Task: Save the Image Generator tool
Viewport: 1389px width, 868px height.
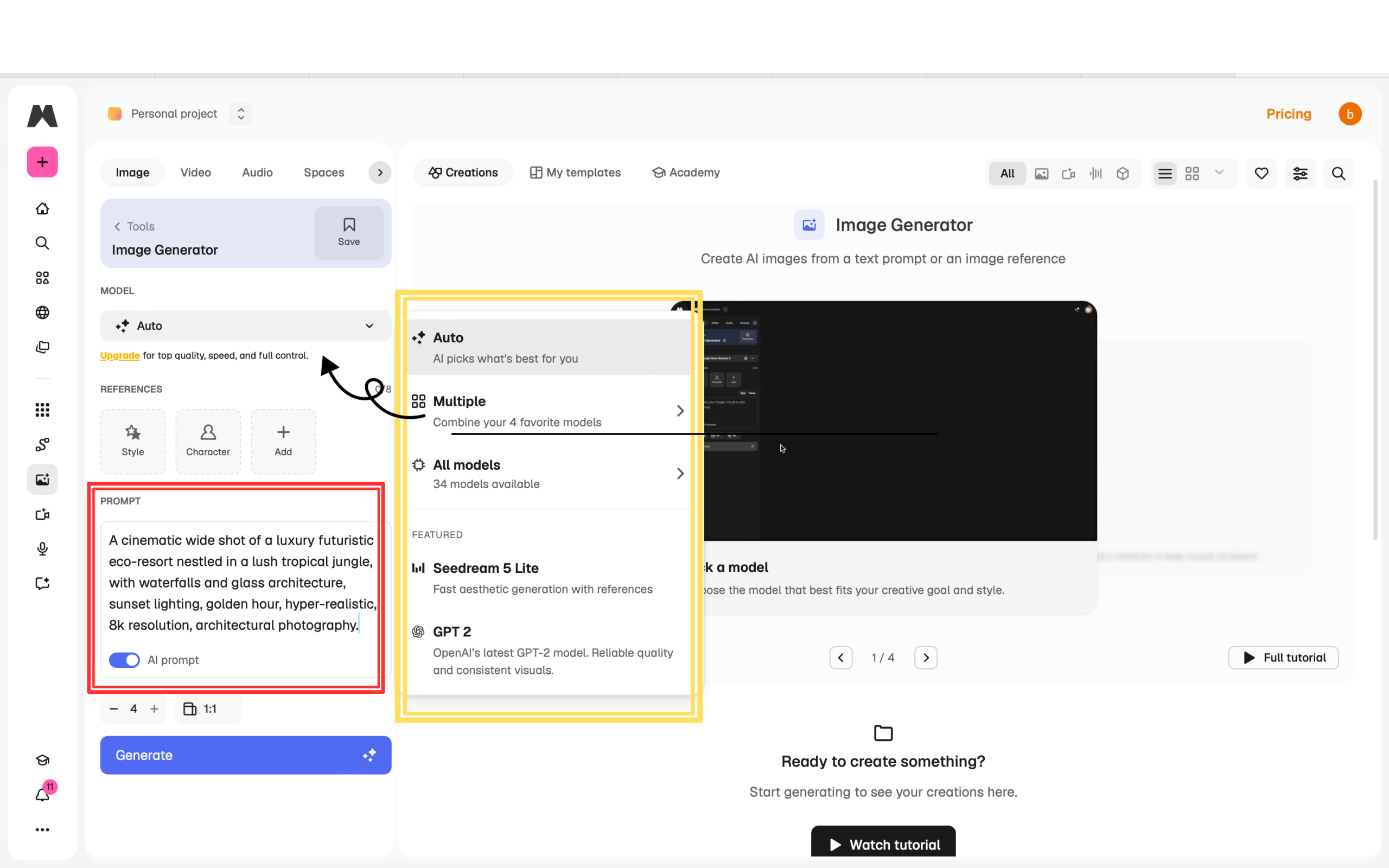Action: coord(349,233)
